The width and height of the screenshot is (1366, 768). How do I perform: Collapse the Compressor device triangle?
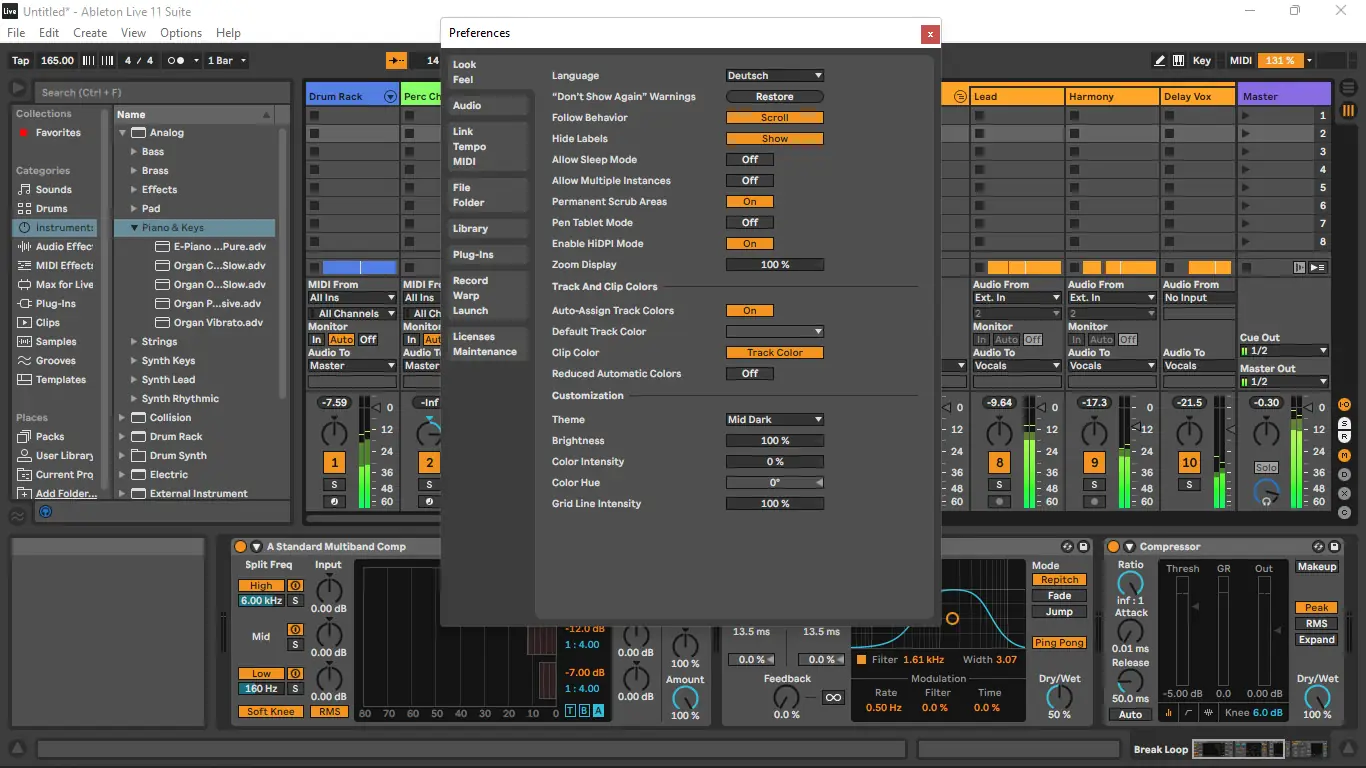(x=1130, y=547)
